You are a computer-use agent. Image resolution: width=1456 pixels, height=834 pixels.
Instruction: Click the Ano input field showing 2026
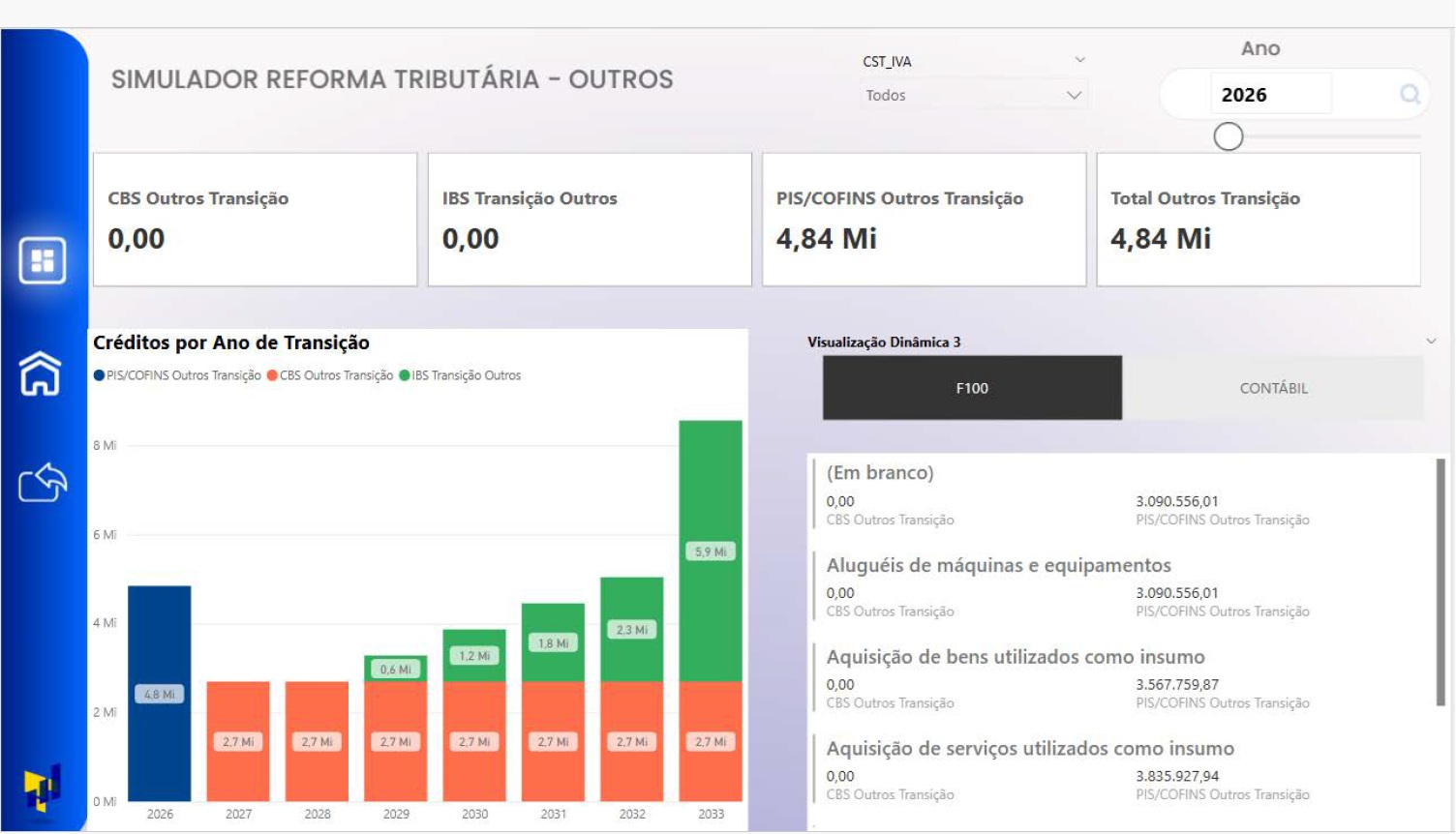pyautogui.click(x=1270, y=95)
